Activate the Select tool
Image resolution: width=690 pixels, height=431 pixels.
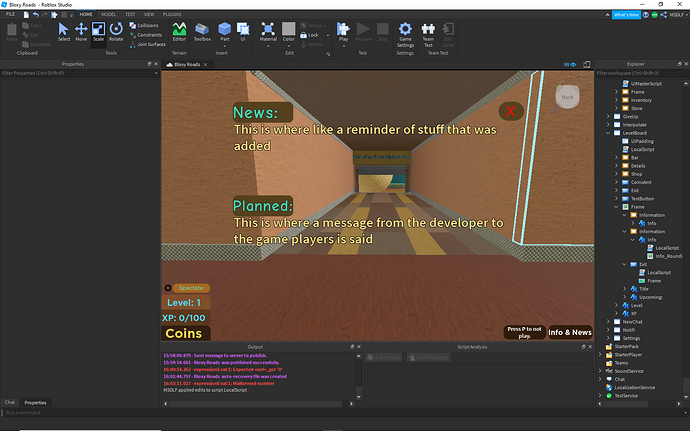(64, 32)
